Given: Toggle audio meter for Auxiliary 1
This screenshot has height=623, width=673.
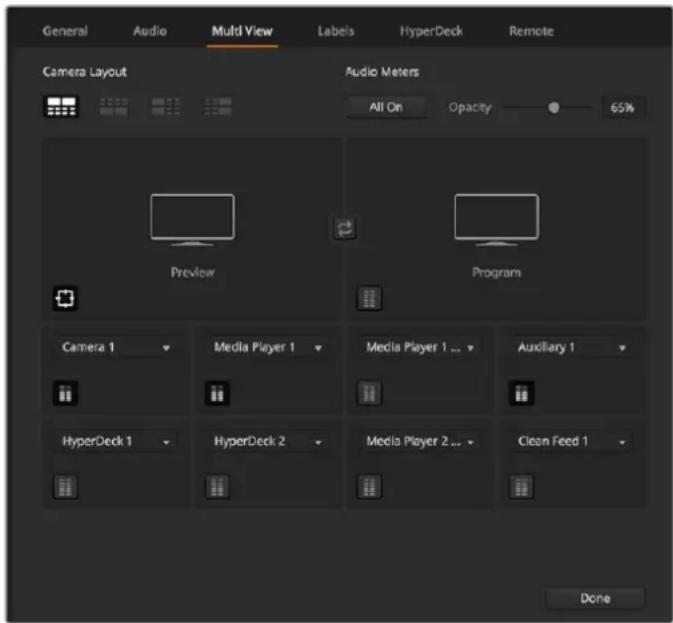Looking at the screenshot, I should tap(521, 393).
